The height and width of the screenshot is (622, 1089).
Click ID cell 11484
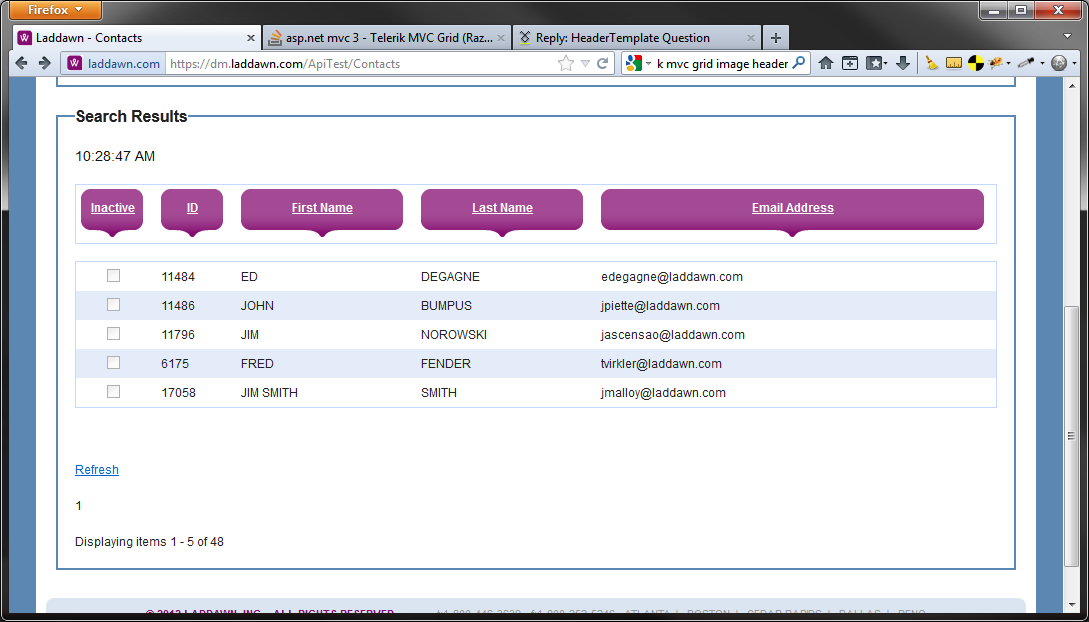click(x=178, y=277)
